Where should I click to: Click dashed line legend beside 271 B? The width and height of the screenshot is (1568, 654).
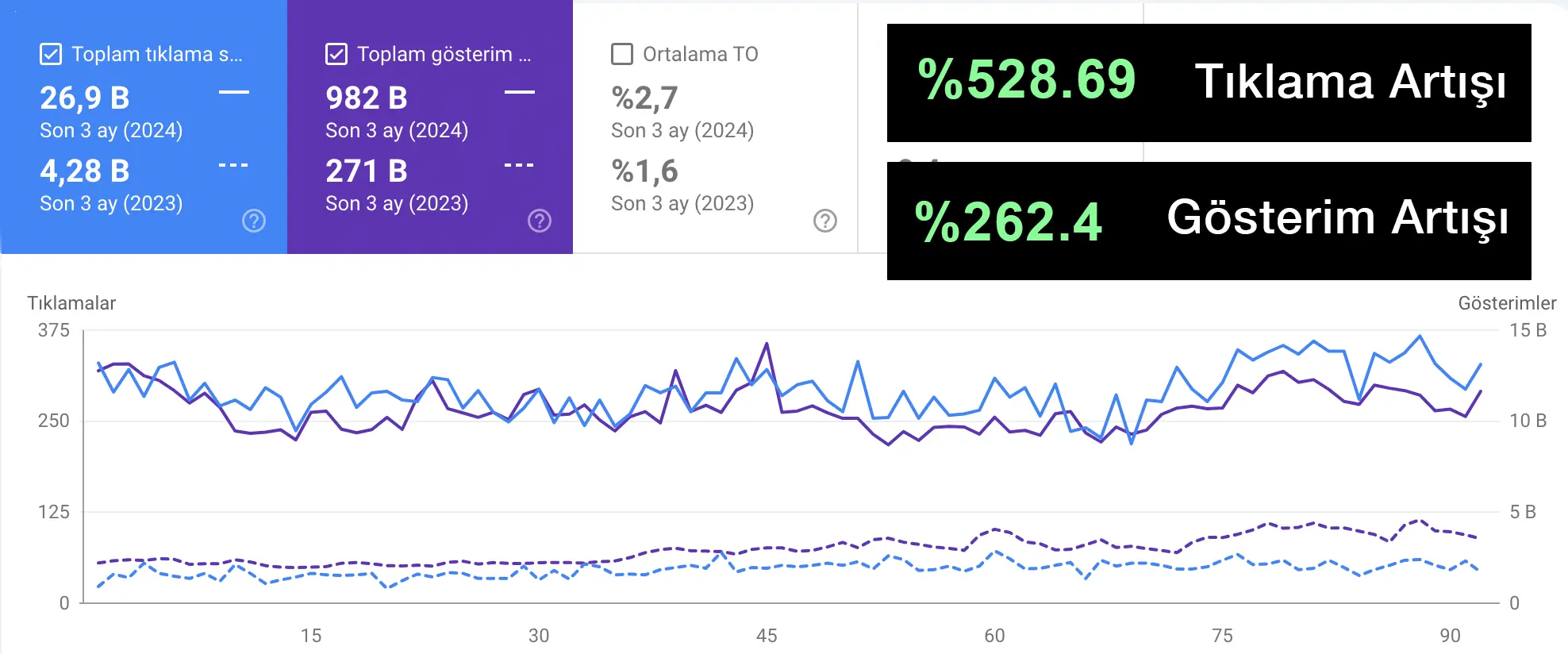coord(520,165)
